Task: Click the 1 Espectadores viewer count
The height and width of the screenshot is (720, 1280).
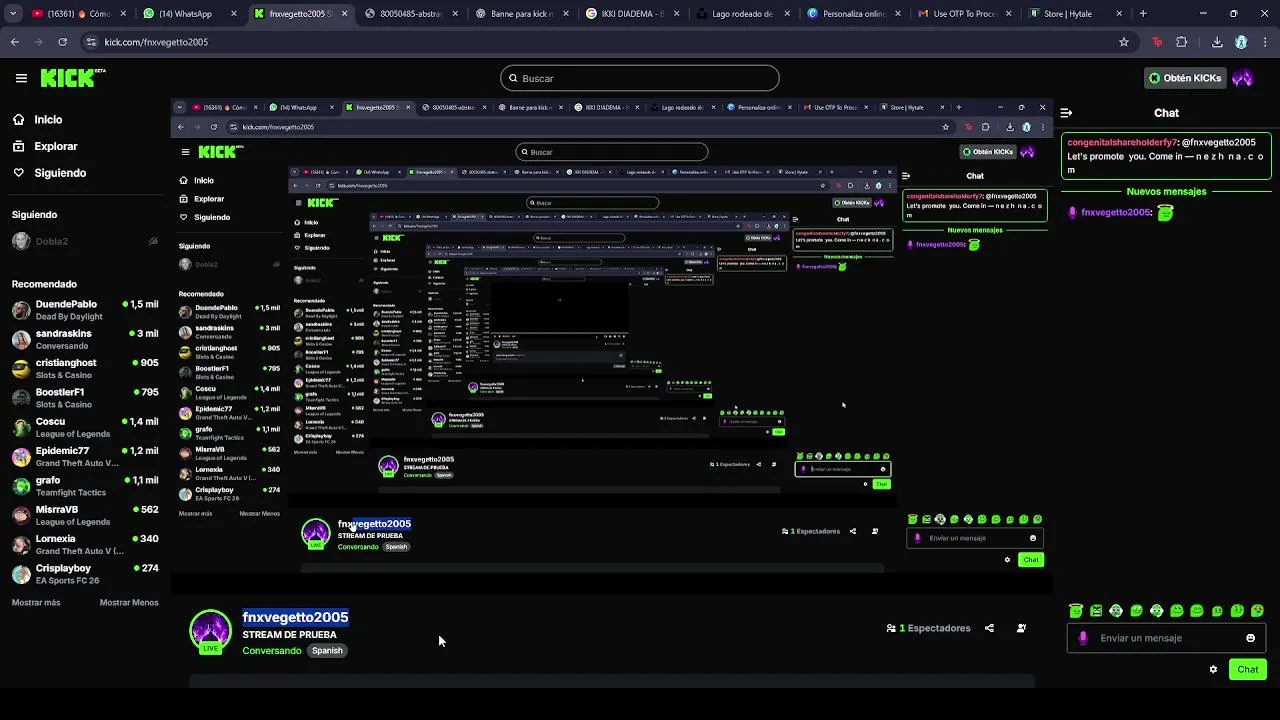Action: coord(928,628)
